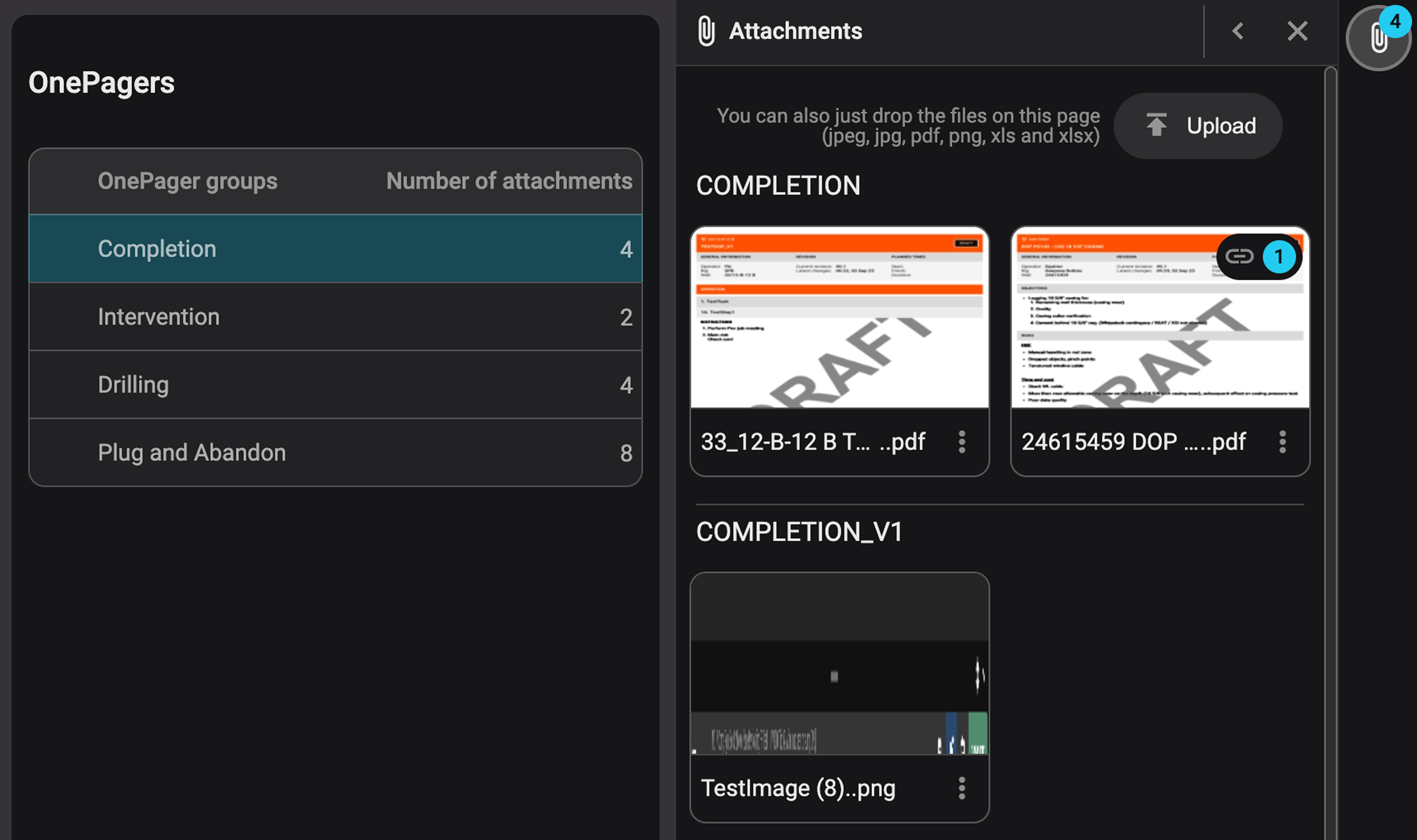Click the paperclip icon beside Attachments title
The height and width of the screenshot is (840, 1417).
pyautogui.click(x=706, y=31)
